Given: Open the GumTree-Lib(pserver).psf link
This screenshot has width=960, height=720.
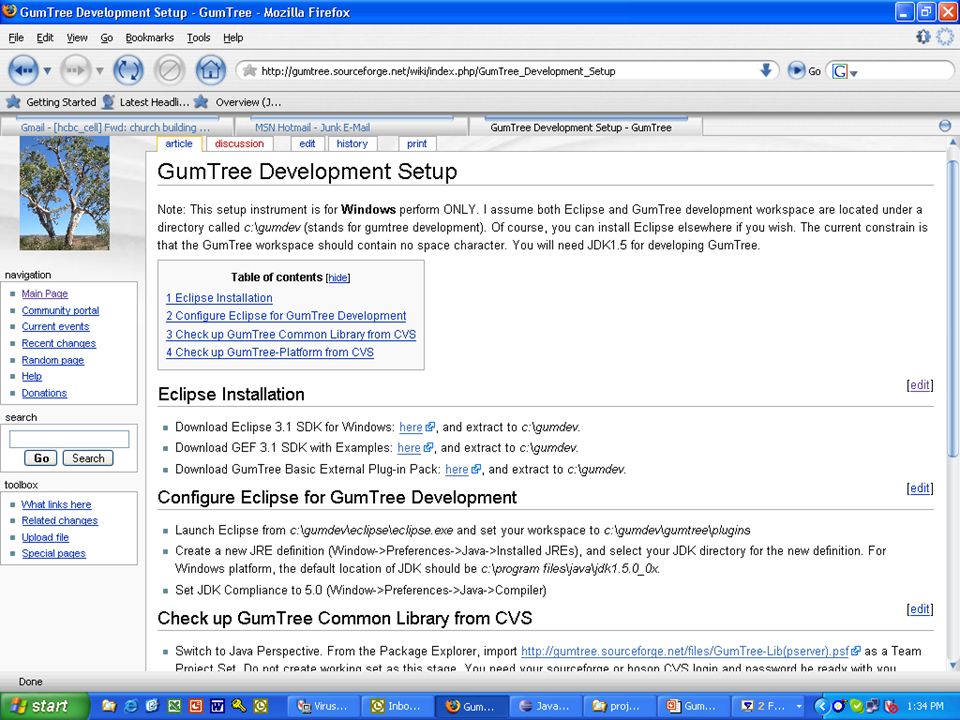Looking at the screenshot, I should pos(685,651).
